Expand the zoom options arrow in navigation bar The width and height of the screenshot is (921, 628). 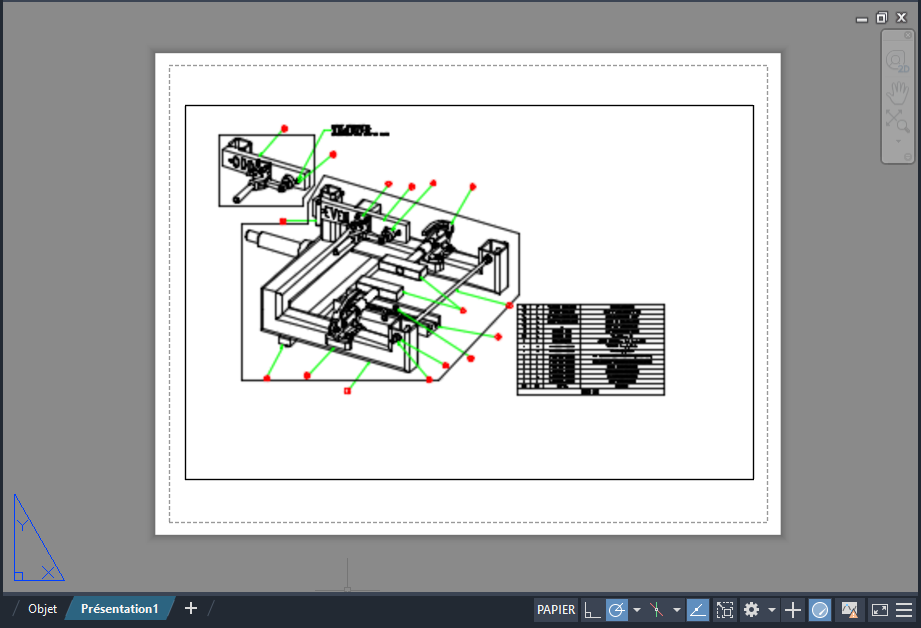[x=898, y=141]
